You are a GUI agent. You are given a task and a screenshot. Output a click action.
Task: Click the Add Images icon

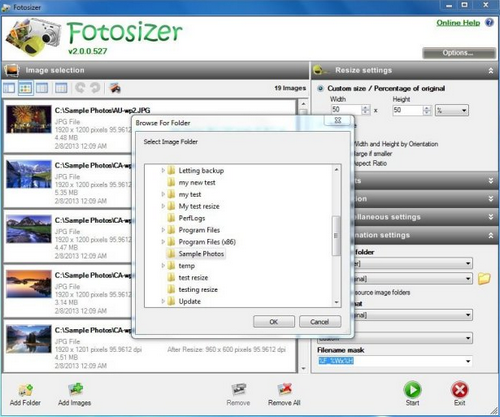click(x=75, y=390)
